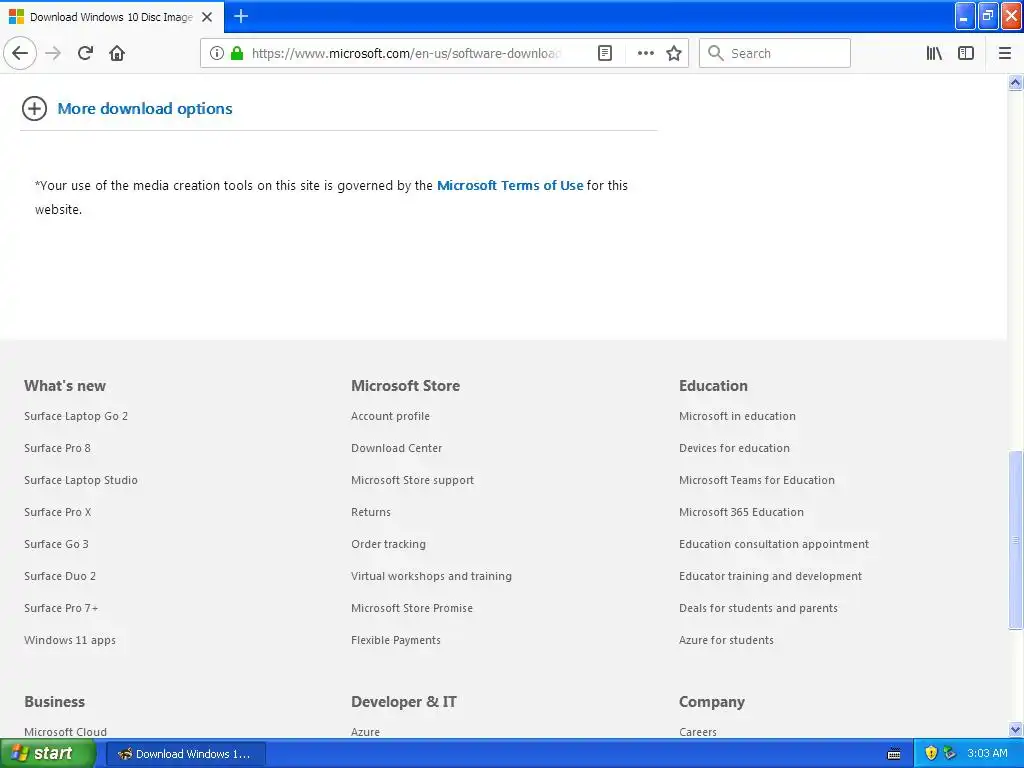Click the page scrollbar down arrow
This screenshot has width=1024, height=768.
tap(1016, 729)
